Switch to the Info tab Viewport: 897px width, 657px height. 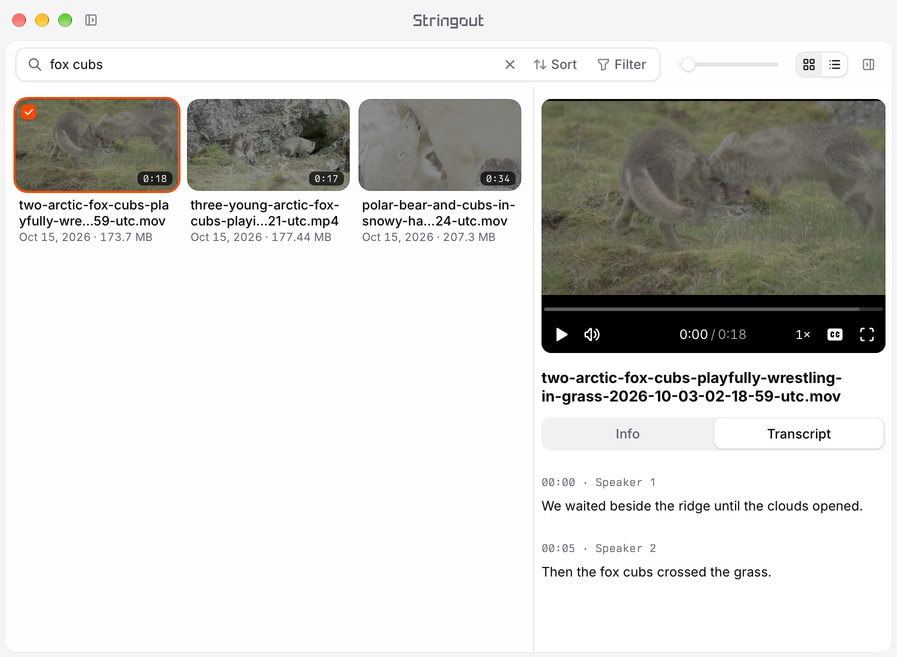click(628, 434)
